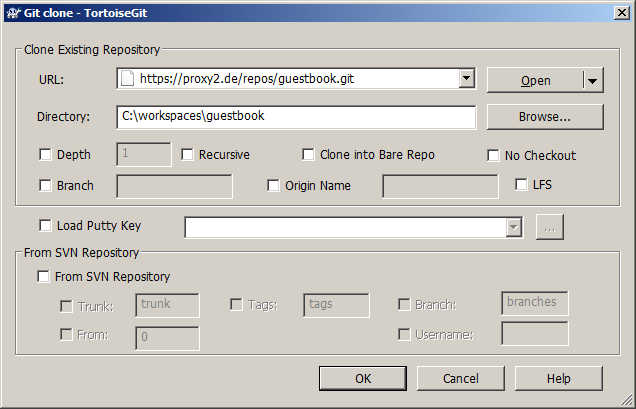The width and height of the screenshot is (636, 409).
Task: Click the page icon in URL field
Action: pos(128,78)
